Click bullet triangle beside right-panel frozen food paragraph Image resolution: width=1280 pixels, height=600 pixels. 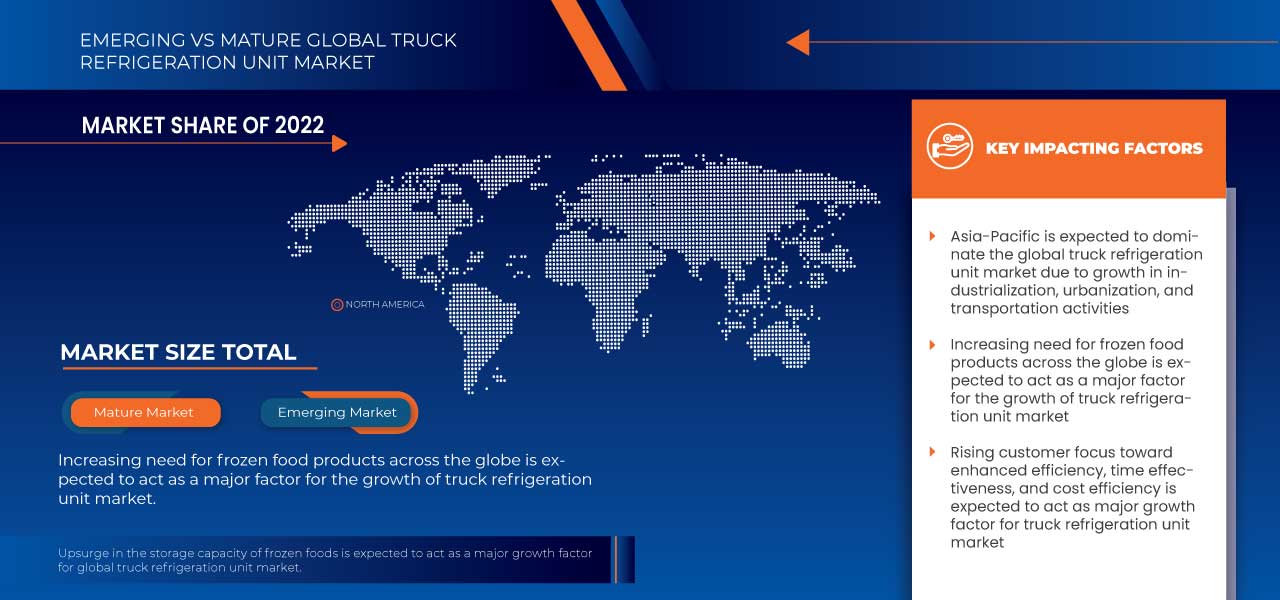(x=932, y=345)
